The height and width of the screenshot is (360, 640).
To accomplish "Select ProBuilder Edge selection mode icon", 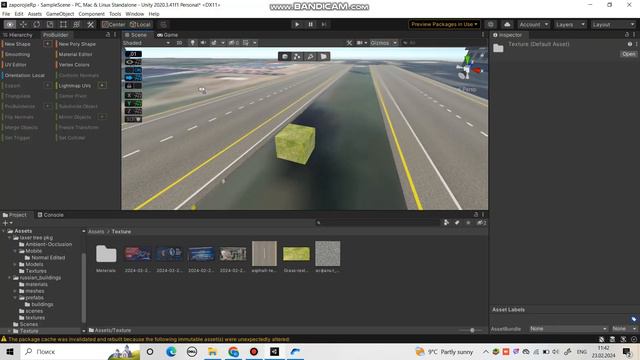I will [x=310, y=56].
